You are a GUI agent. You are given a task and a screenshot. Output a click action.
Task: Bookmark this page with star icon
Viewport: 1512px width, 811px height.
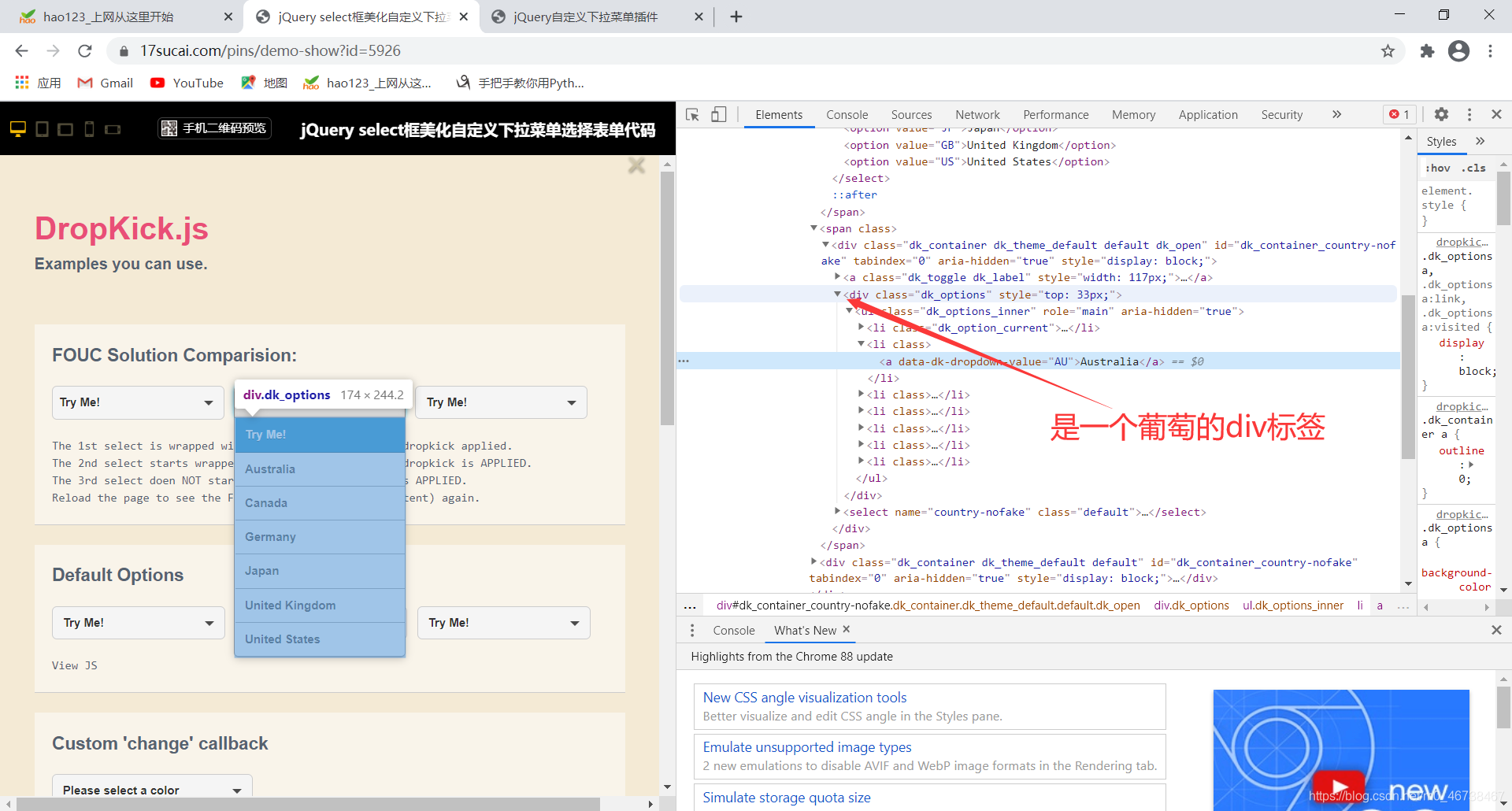tap(1388, 51)
